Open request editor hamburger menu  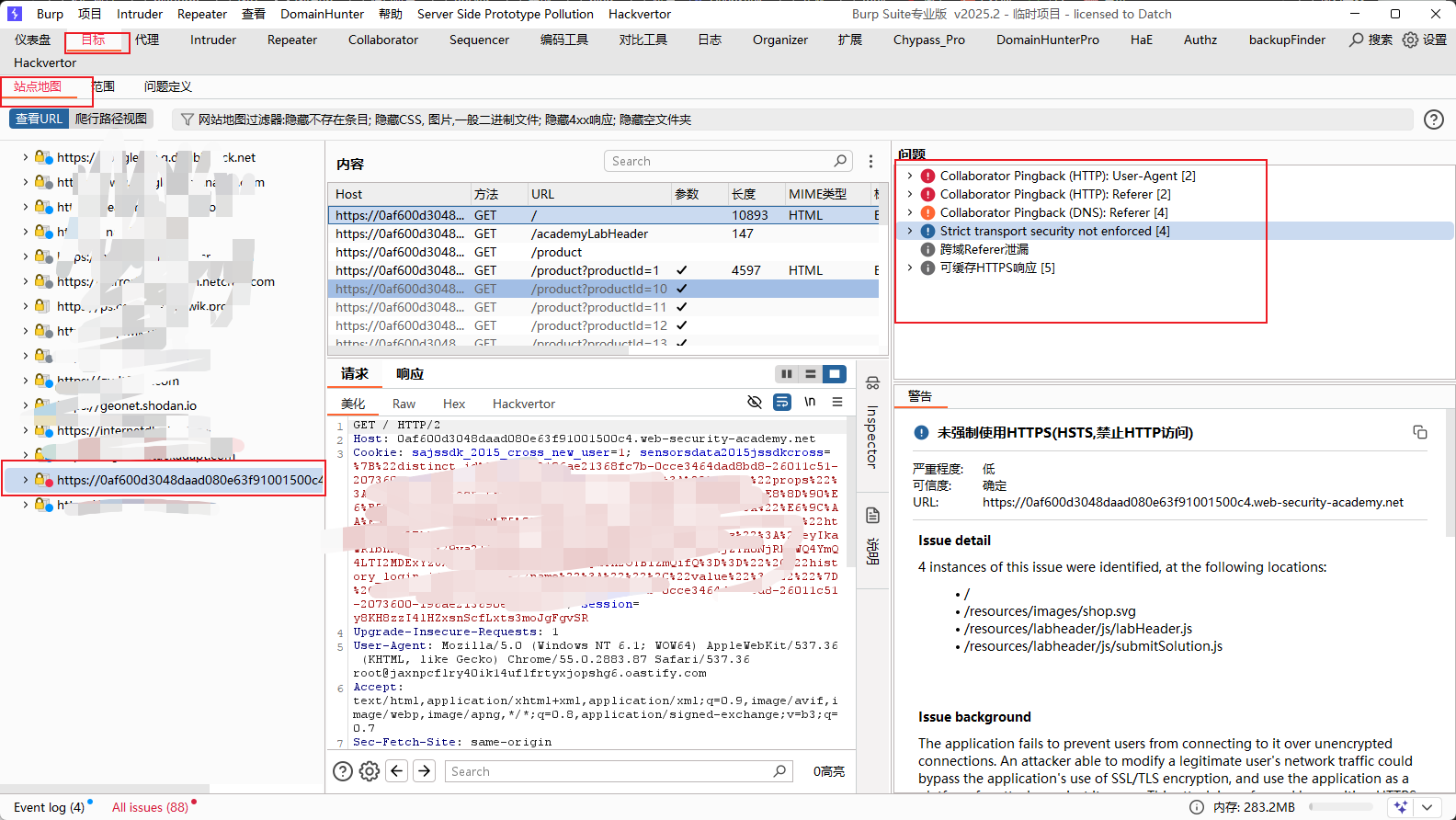tap(837, 402)
